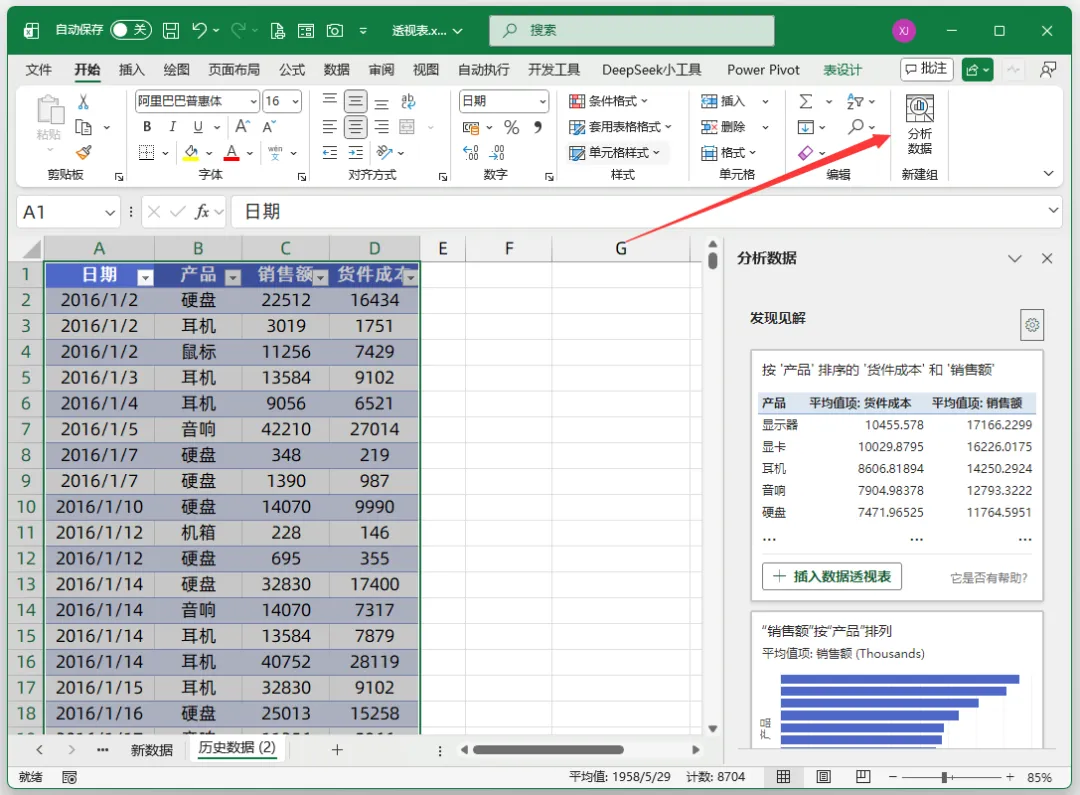Switch to Page Break Preview view icon
1080x795 pixels.
863,776
